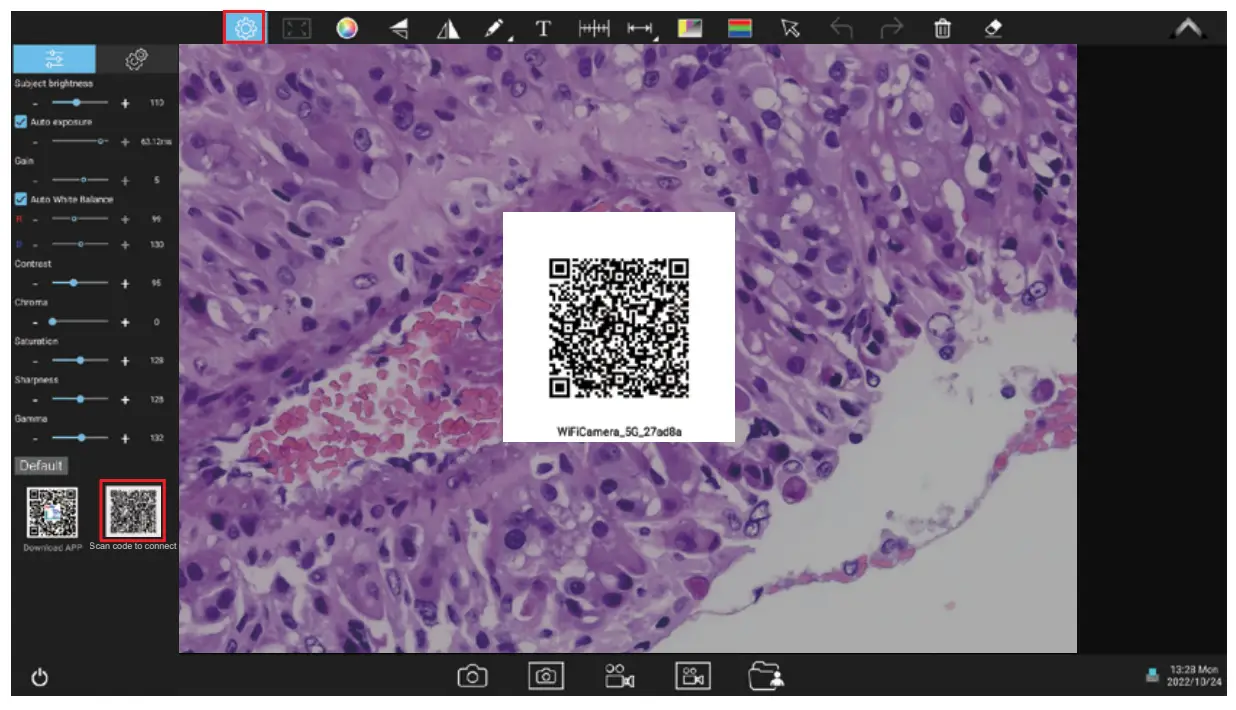This screenshot has height=710, width=1236.
Task: Increase Subject brightness with plus
Action: [126, 102]
